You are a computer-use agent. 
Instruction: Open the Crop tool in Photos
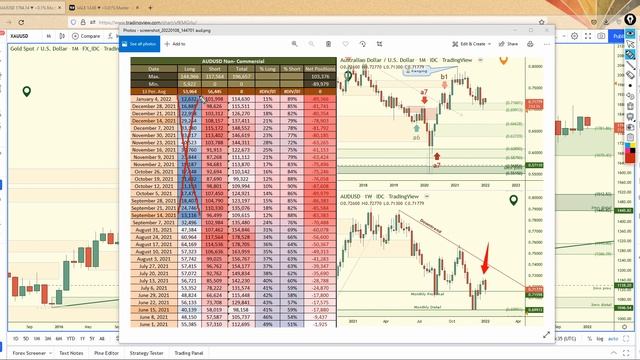click(380, 44)
